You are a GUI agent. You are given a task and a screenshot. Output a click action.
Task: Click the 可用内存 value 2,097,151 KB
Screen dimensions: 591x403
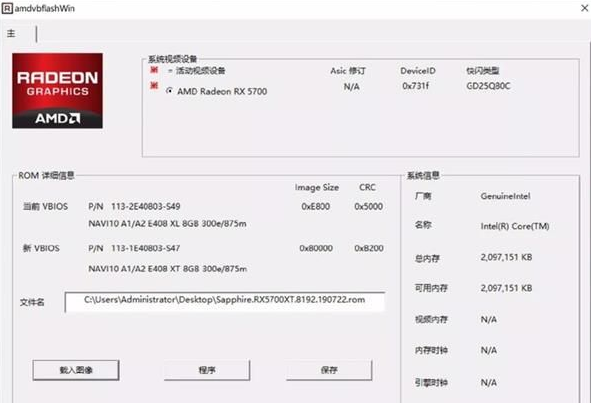[x=506, y=288]
